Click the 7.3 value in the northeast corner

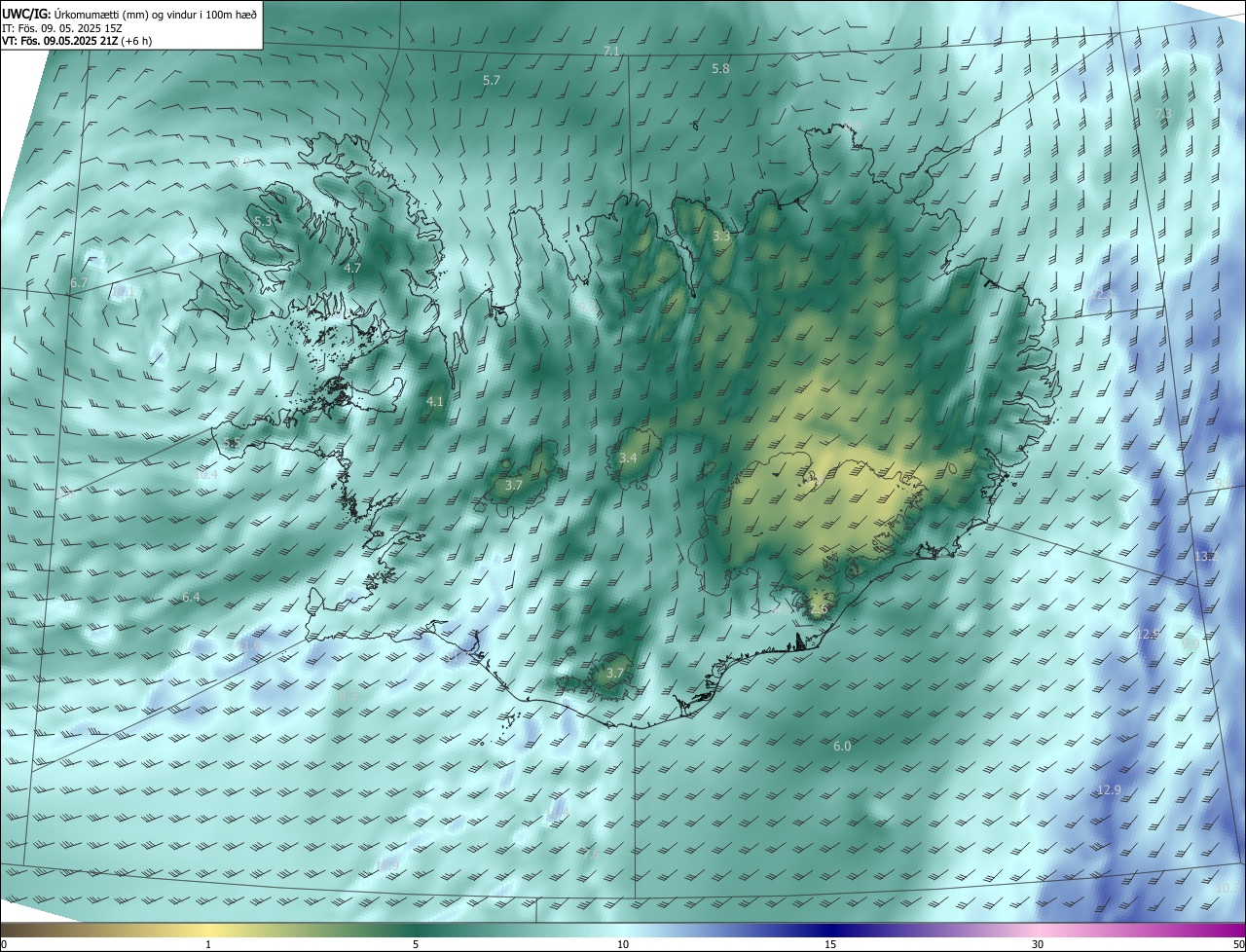[1162, 113]
